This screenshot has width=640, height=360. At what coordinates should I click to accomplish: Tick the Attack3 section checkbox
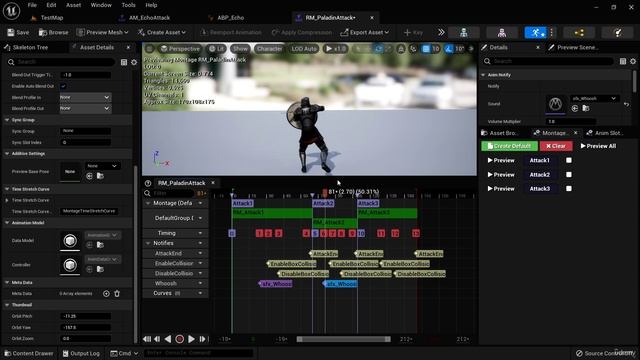click(x=569, y=189)
